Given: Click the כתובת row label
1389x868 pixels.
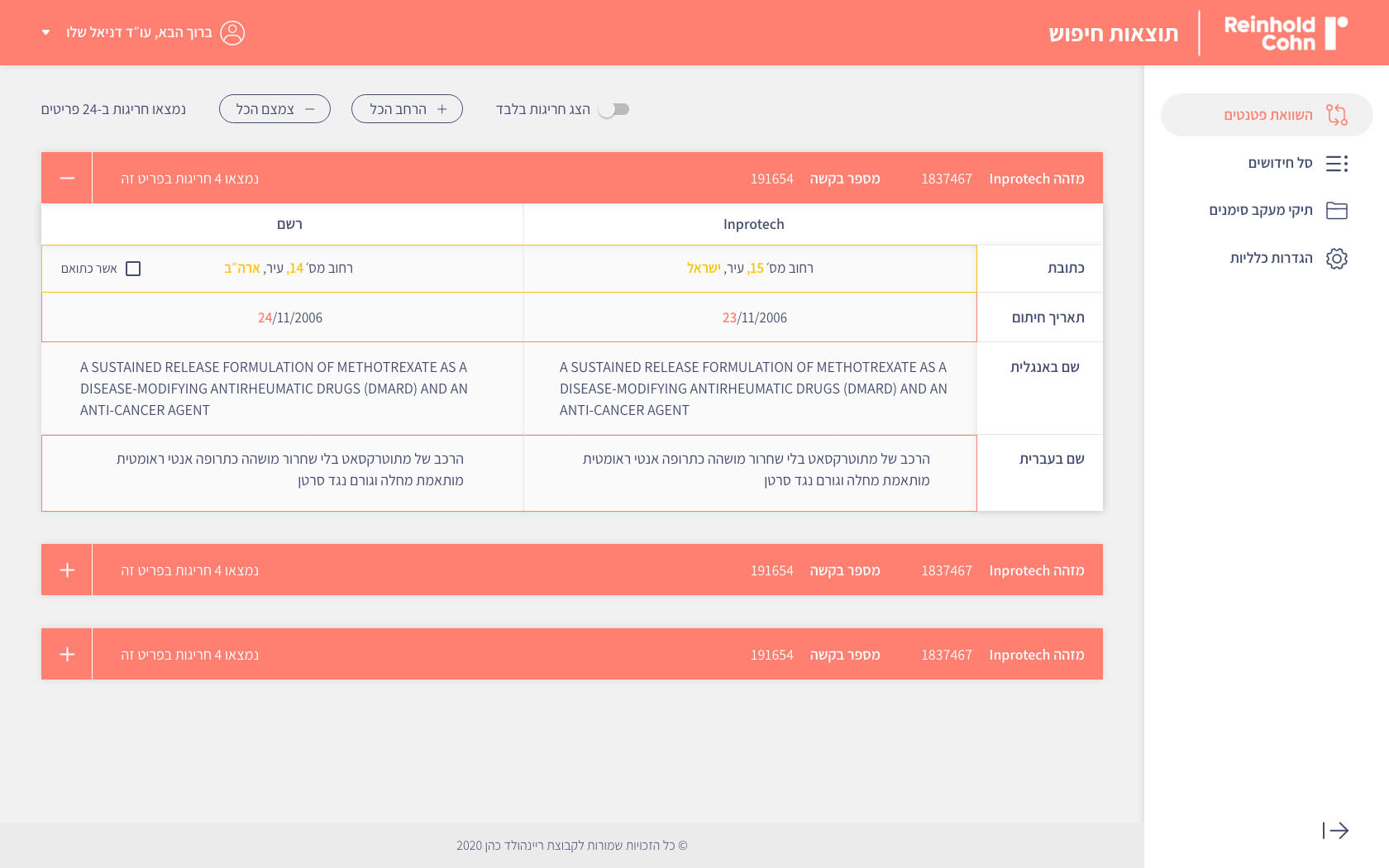Looking at the screenshot, I should pos(1066,268).
